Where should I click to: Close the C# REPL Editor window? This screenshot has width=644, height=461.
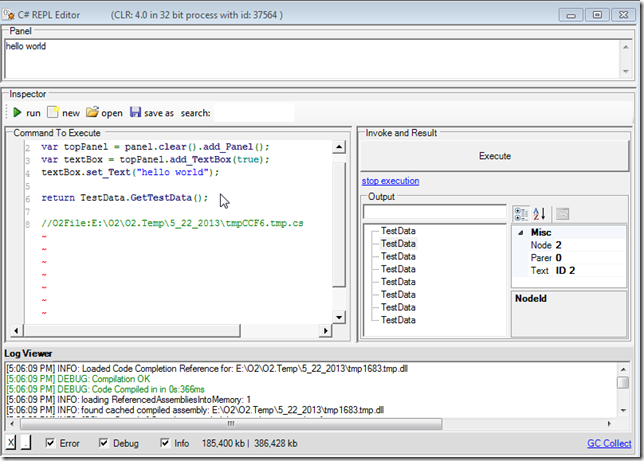623,15
